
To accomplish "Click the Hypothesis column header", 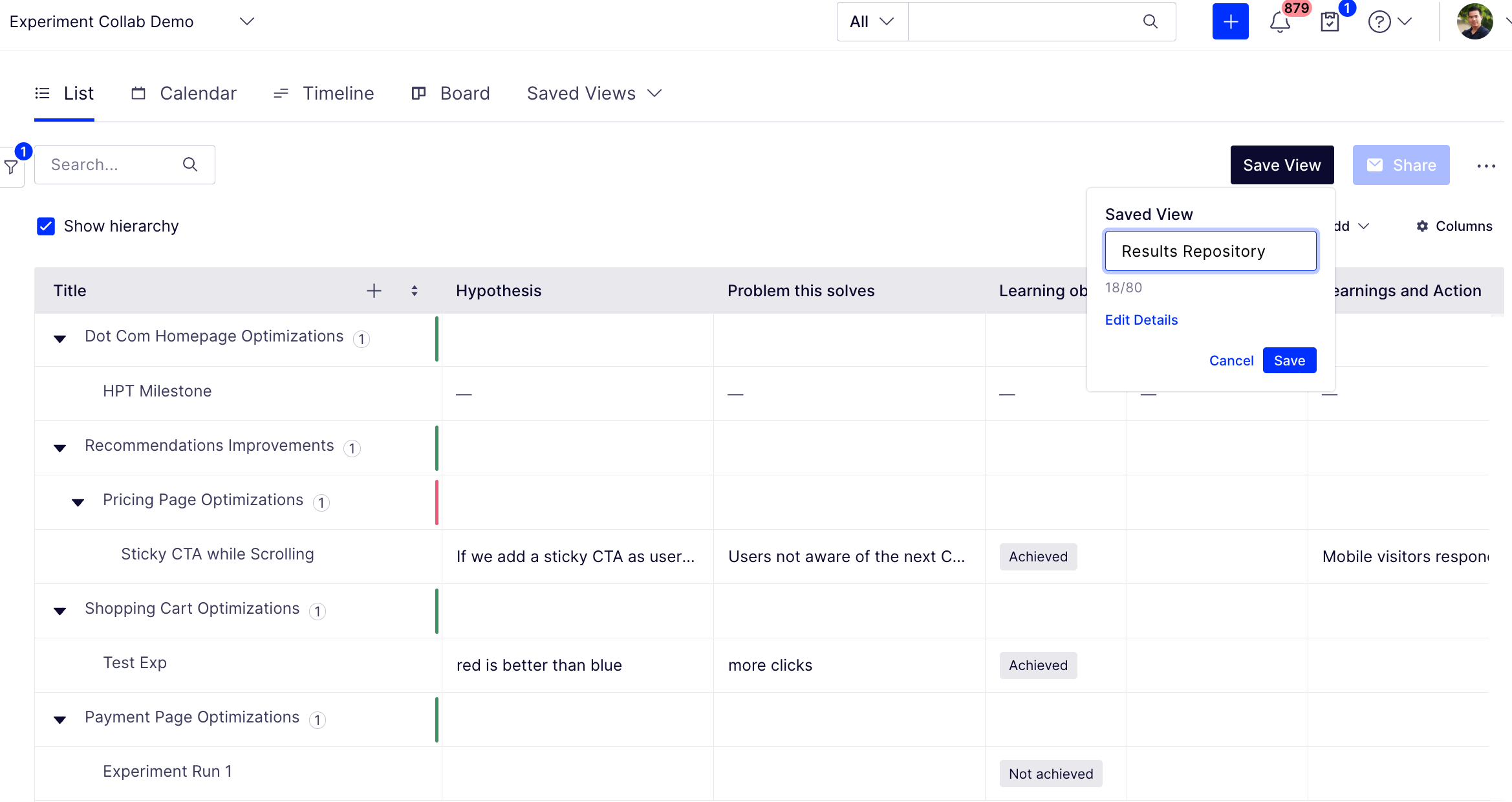I will click(499, 291).
